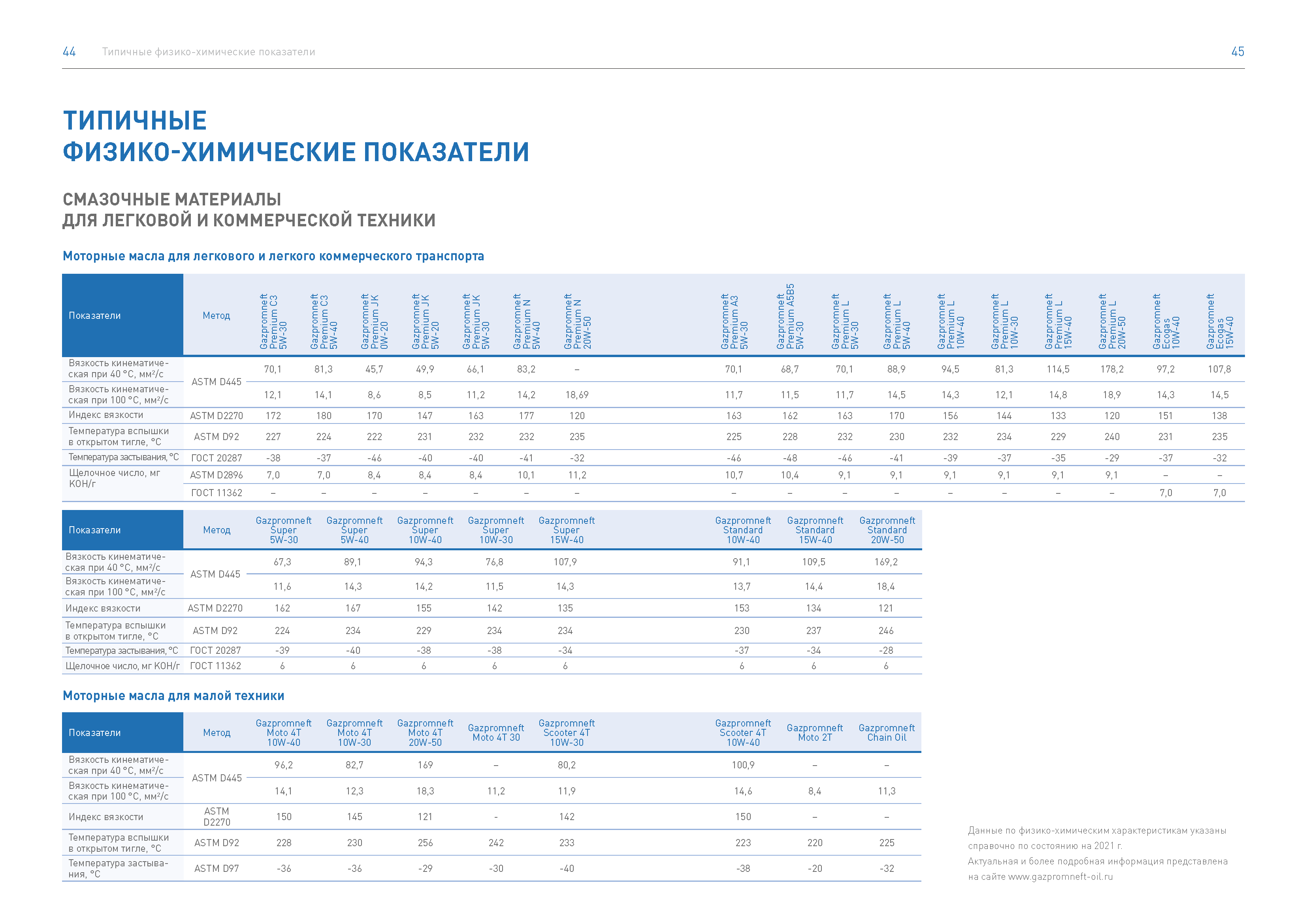The image size is (1307, 924).
Task: Click the value 107,9 for Super 15W-40
Action: (x=565, y=562)
